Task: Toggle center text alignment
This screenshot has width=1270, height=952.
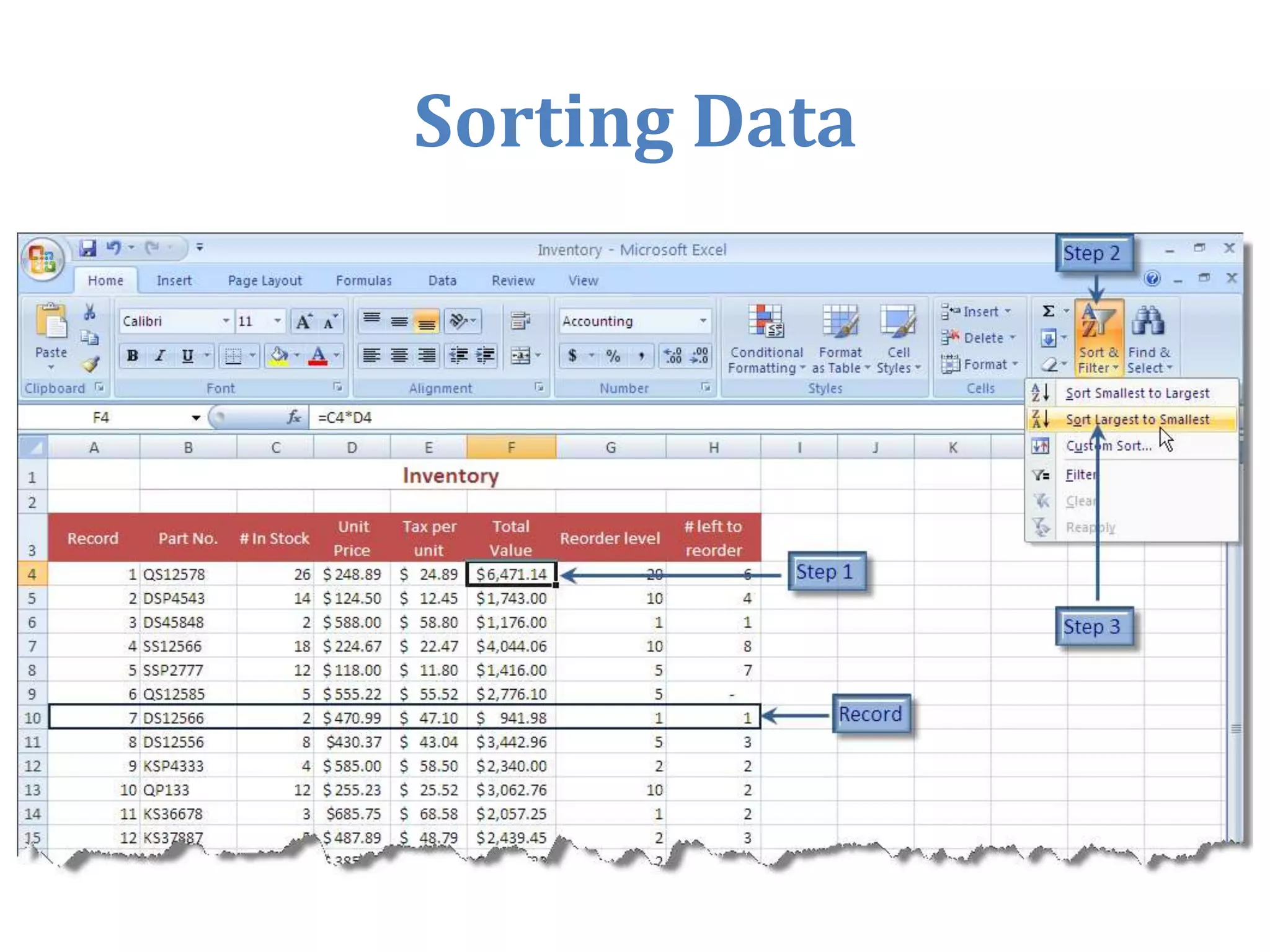Action: [399, 356]
